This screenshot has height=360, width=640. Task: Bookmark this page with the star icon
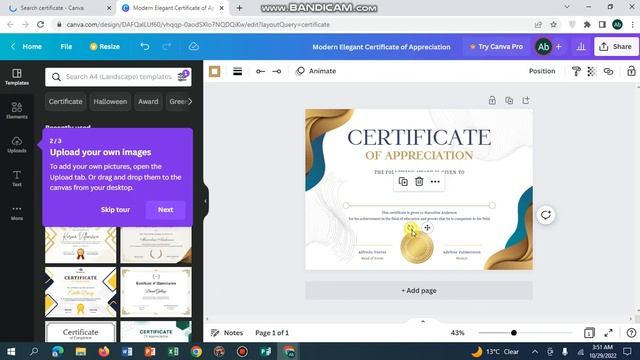553,24
